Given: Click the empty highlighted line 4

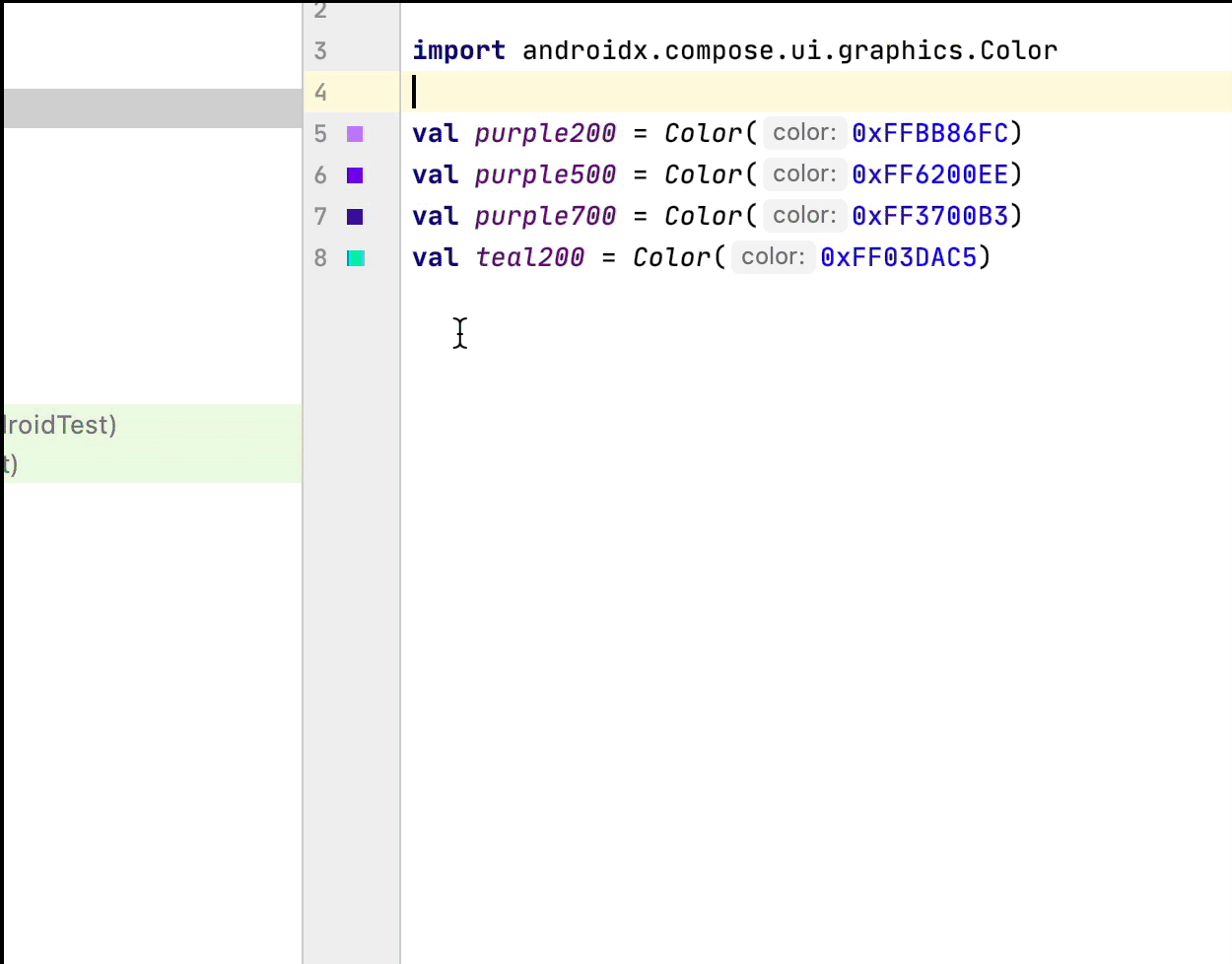Looking at the screenshot, I should (591, 92).
